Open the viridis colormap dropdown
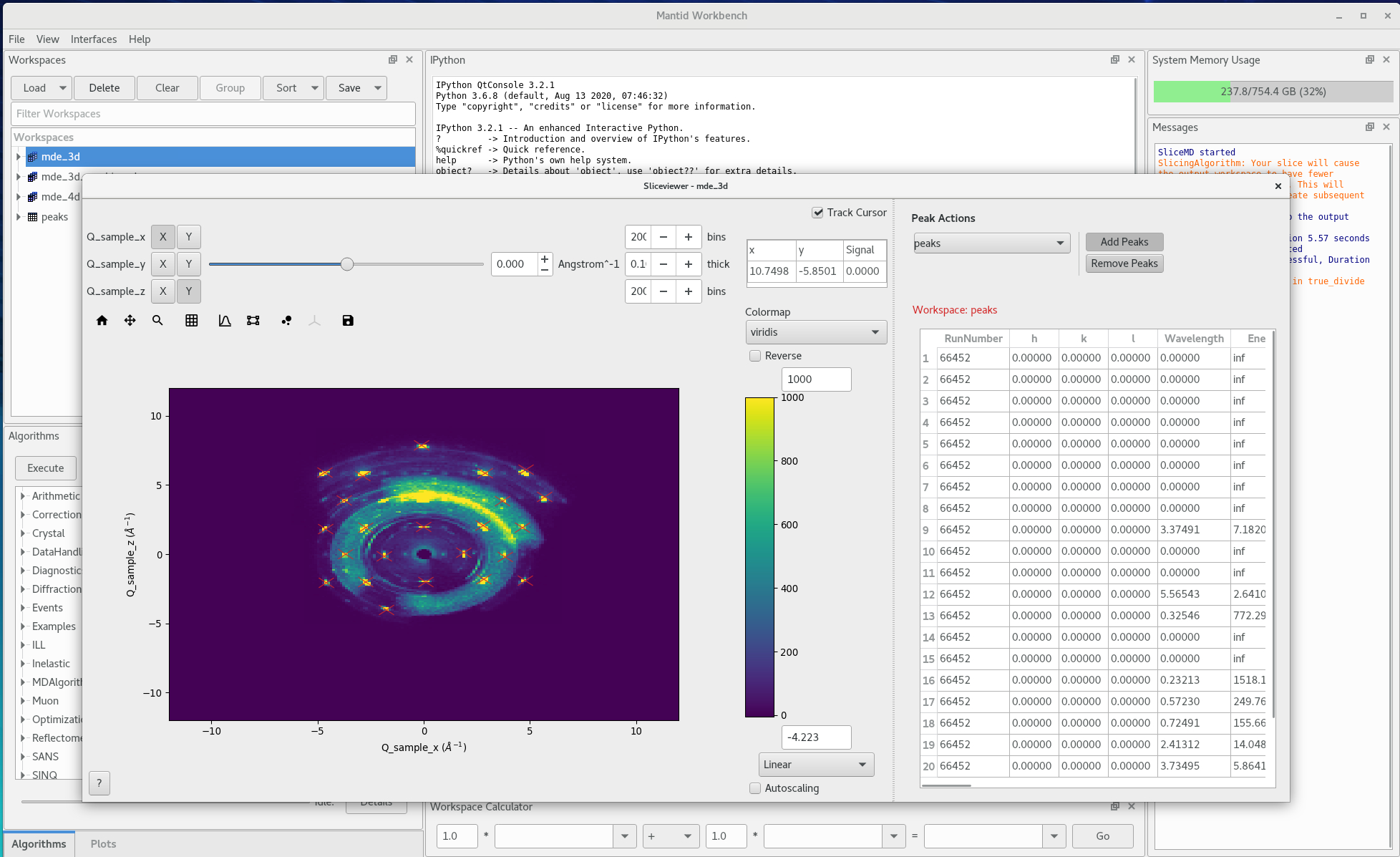The image size is (1400, 857). (815, 332)
